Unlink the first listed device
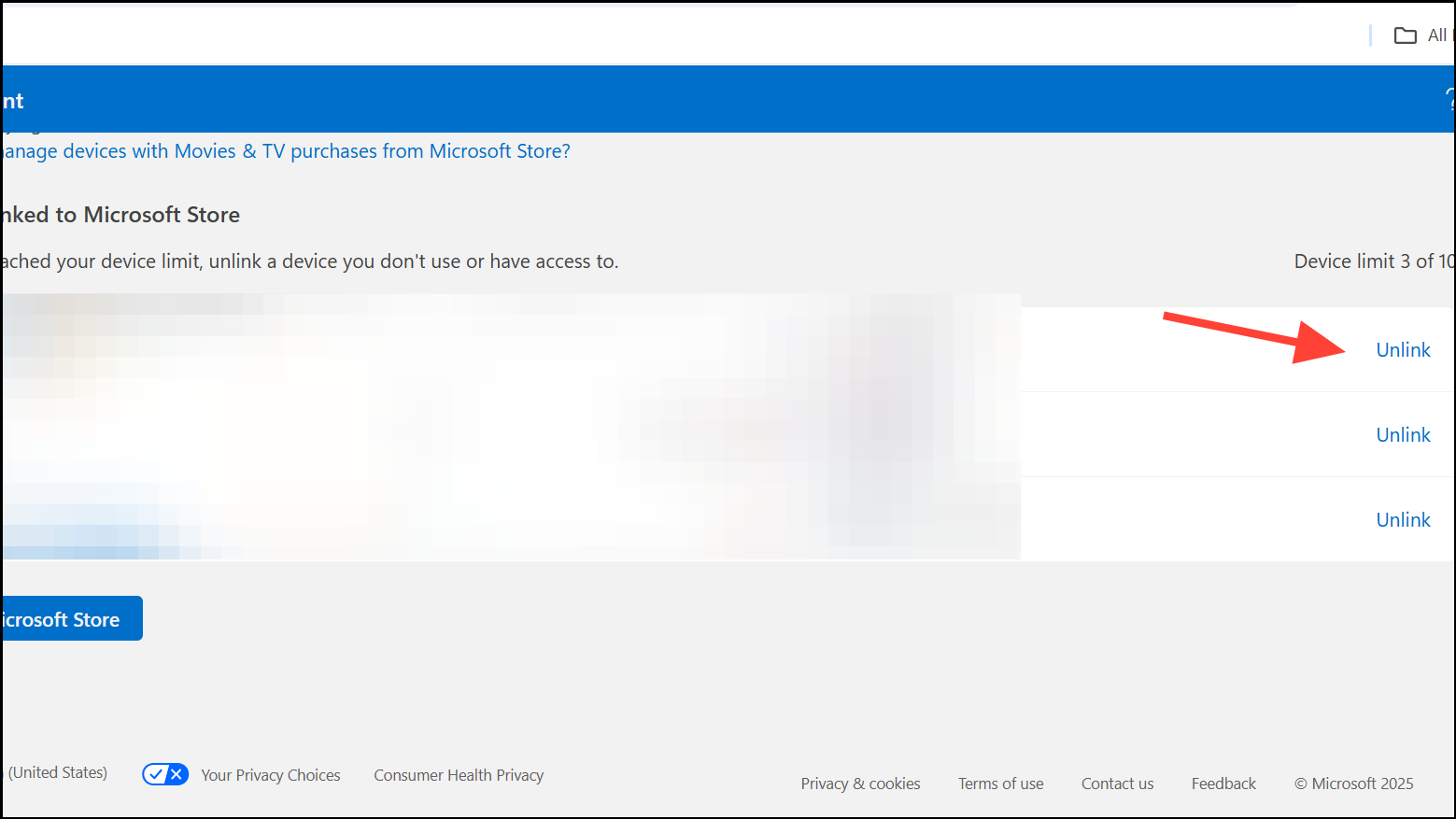 [x=1403, y=350]
